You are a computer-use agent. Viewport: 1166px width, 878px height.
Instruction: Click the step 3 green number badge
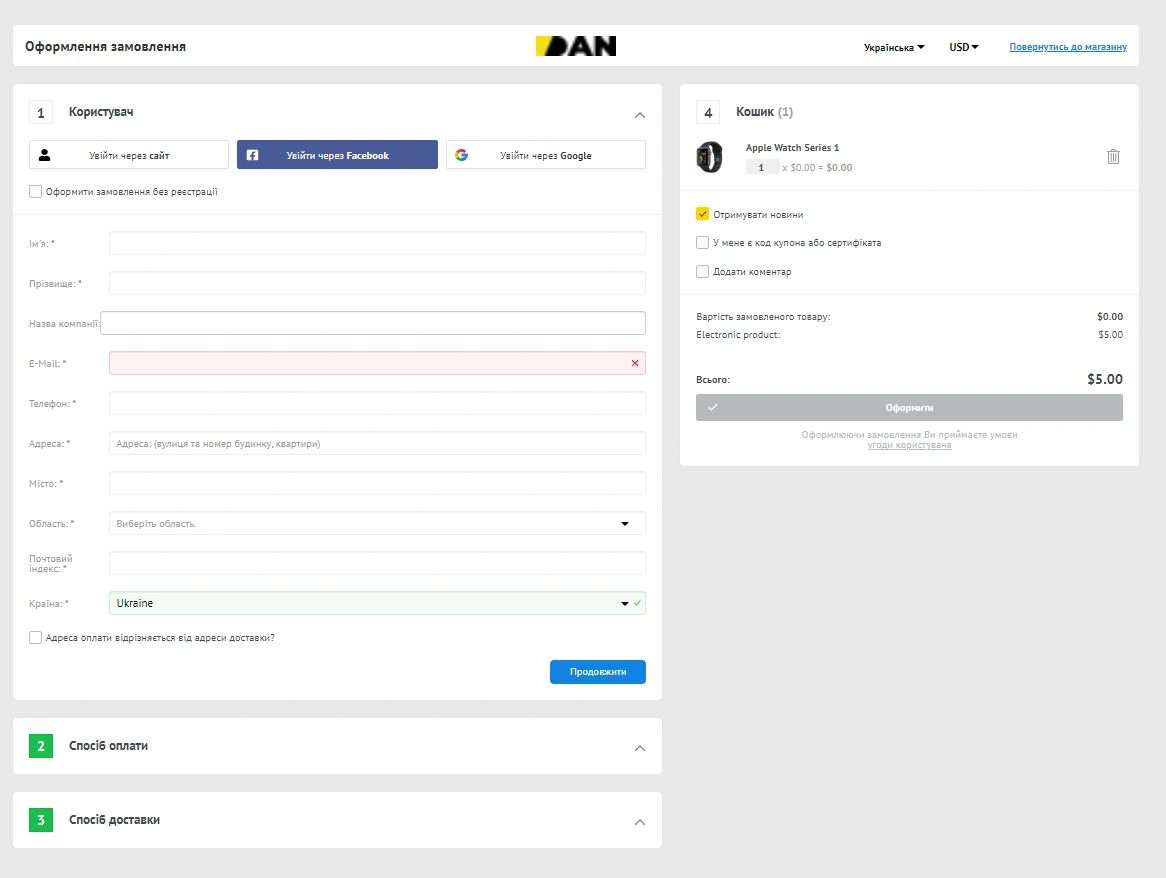(41, 820)
